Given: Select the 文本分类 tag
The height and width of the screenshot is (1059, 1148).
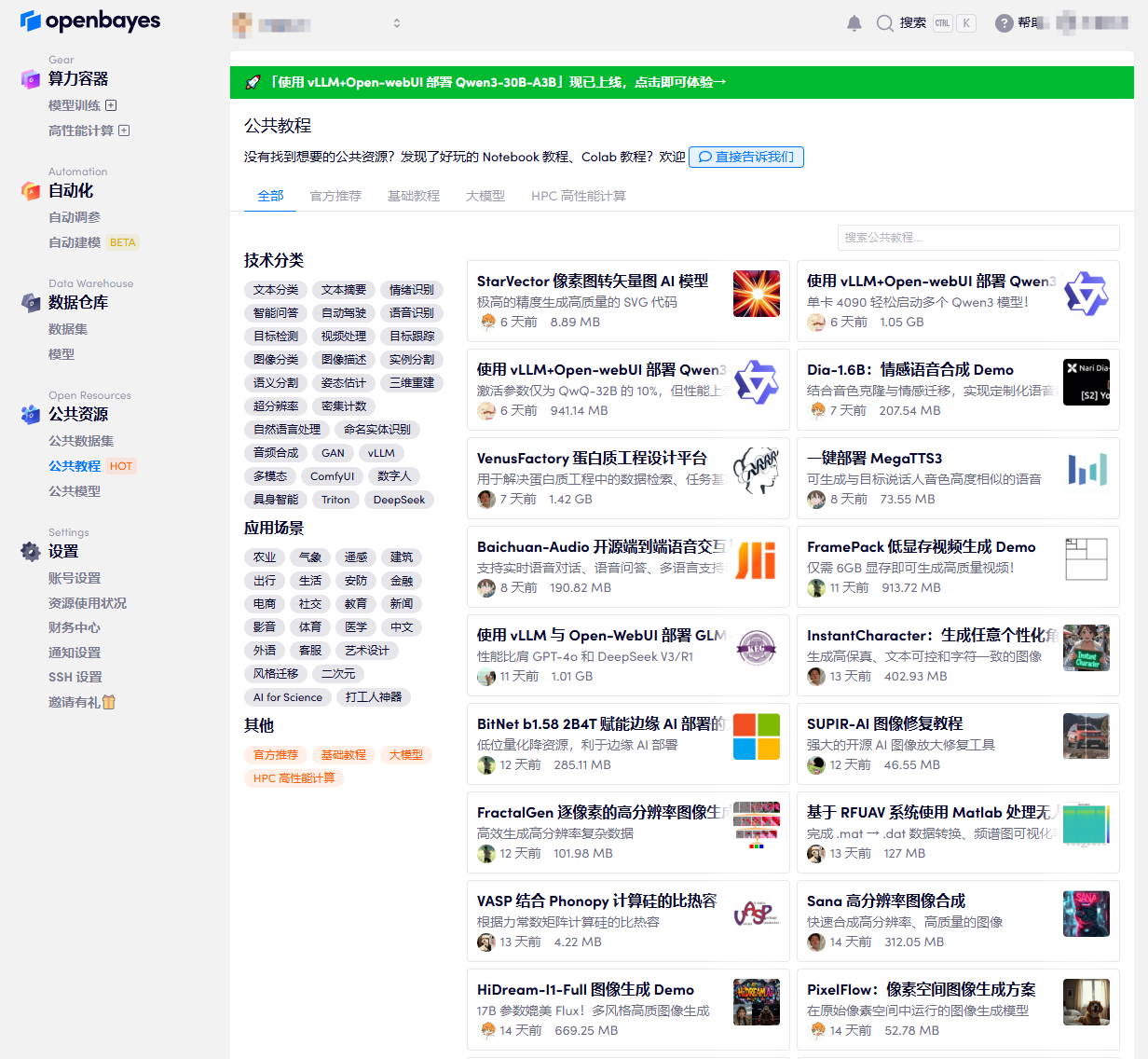Looking at the screenshot, I should [276, 290].
